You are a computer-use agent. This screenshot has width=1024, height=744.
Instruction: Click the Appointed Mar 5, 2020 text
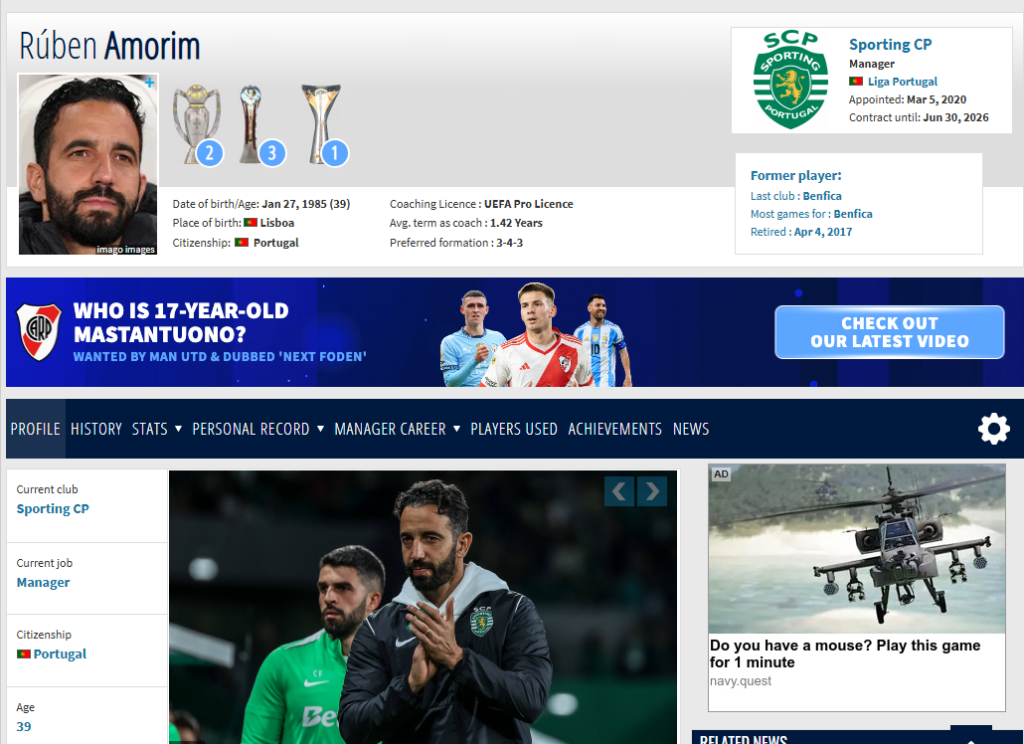click(908, 99)
